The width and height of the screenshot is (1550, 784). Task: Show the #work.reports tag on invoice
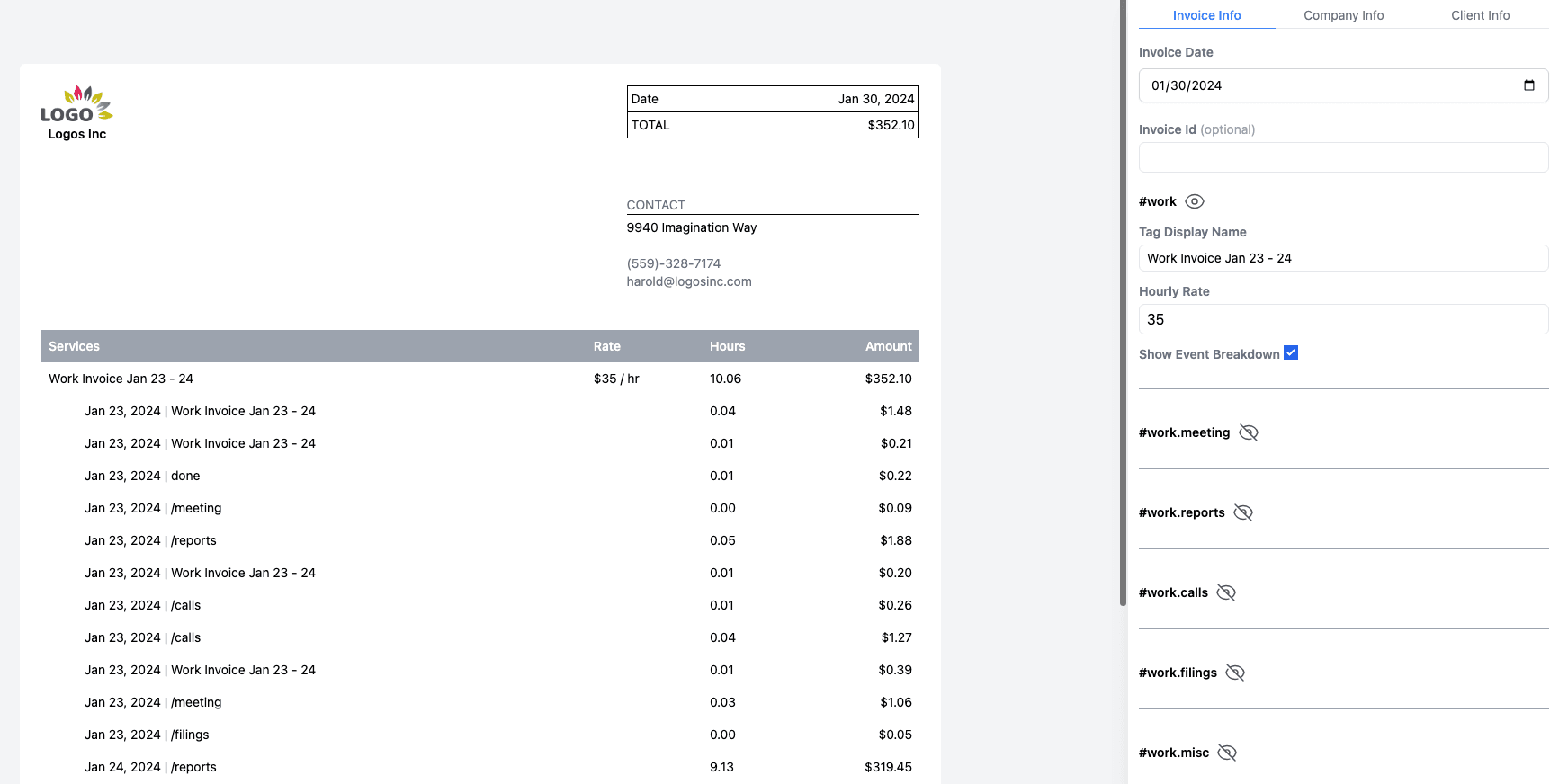[x=1242, y=512]
